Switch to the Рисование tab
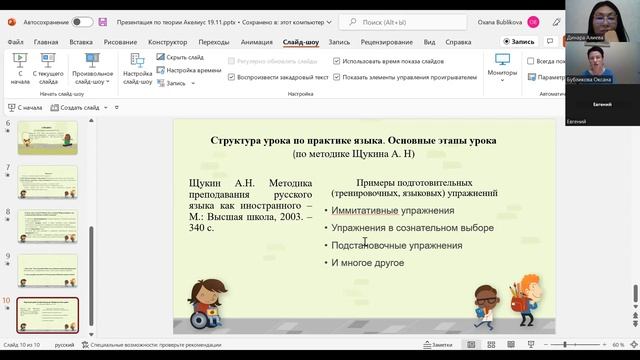Screen dimensions: 640x360 pos(120,42)
